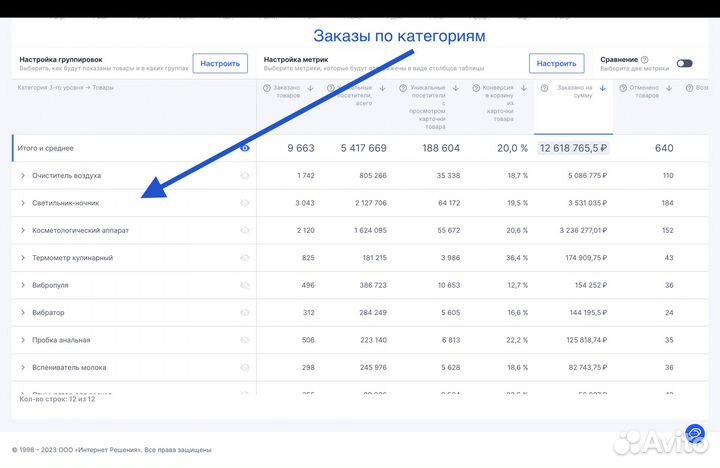Expand the Вспениватель молока category

click(22, 367)
